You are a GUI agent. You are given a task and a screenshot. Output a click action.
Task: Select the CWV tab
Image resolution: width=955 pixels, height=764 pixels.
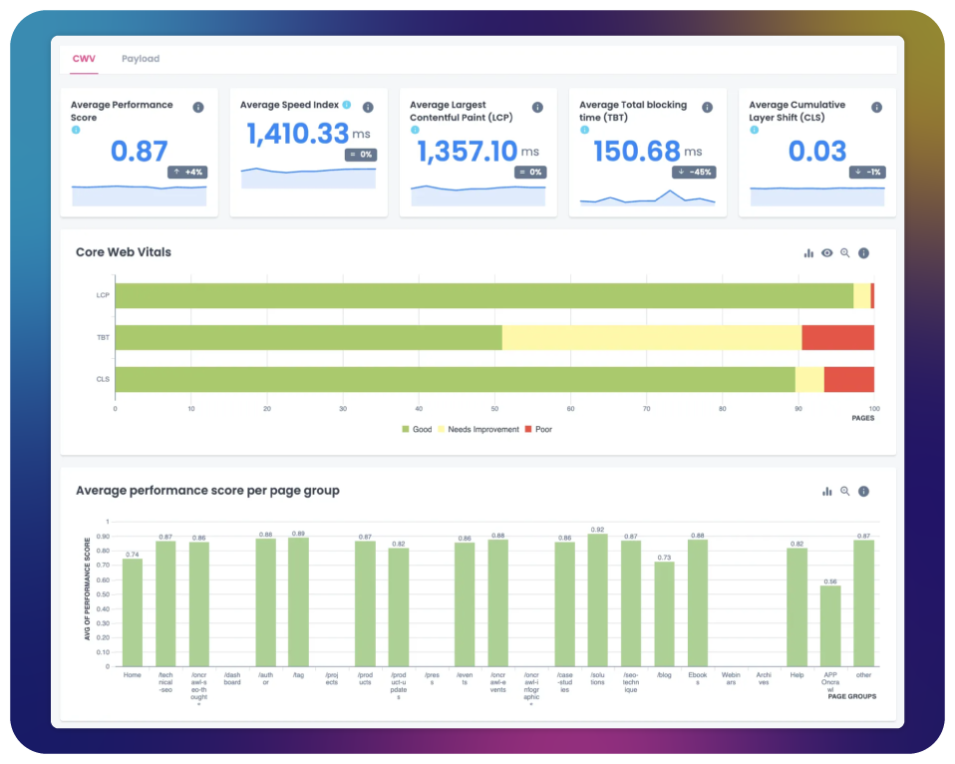point(82,59)
